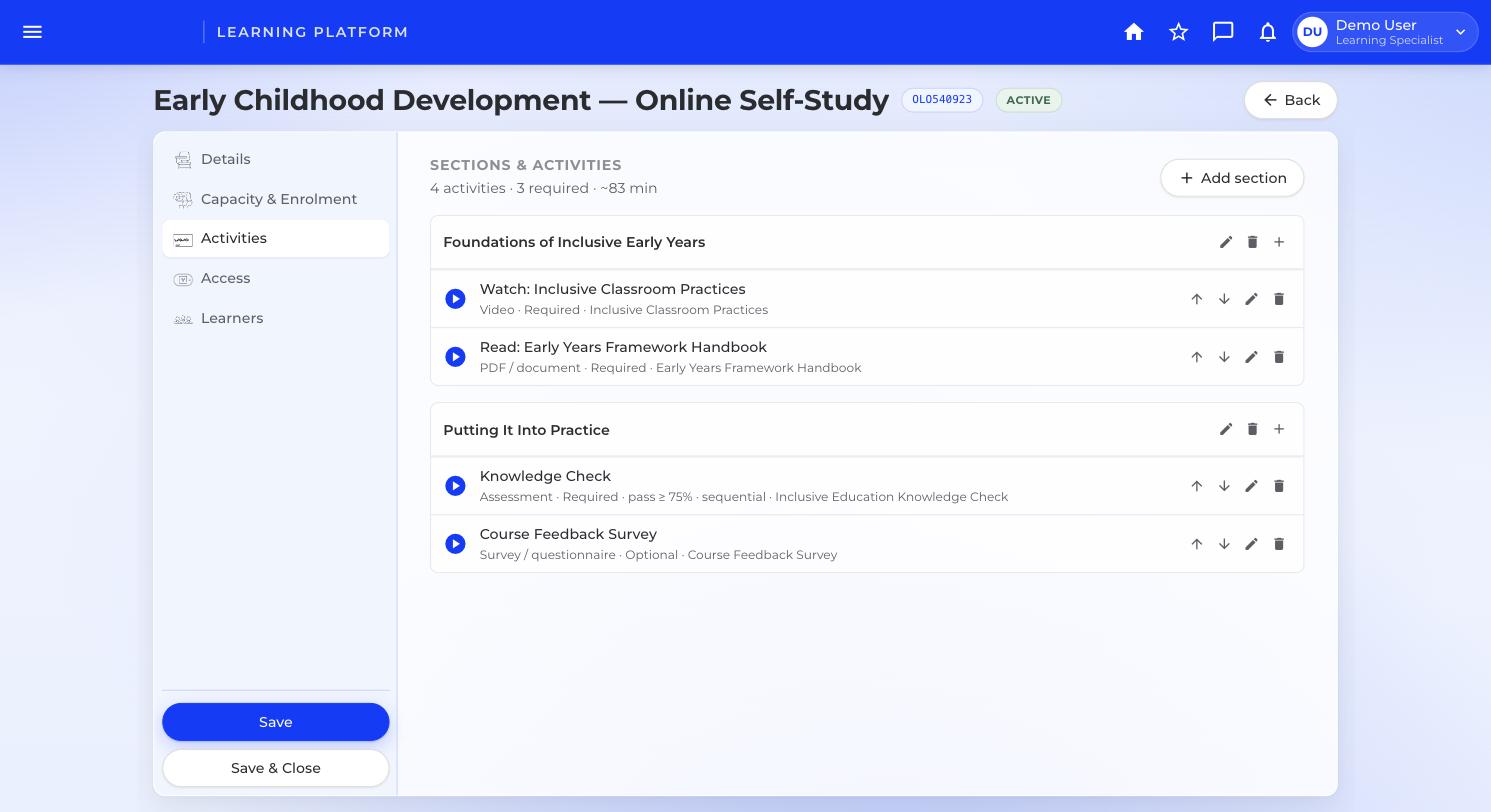Delete the Putting It Into Practice section

point(1252,429)
